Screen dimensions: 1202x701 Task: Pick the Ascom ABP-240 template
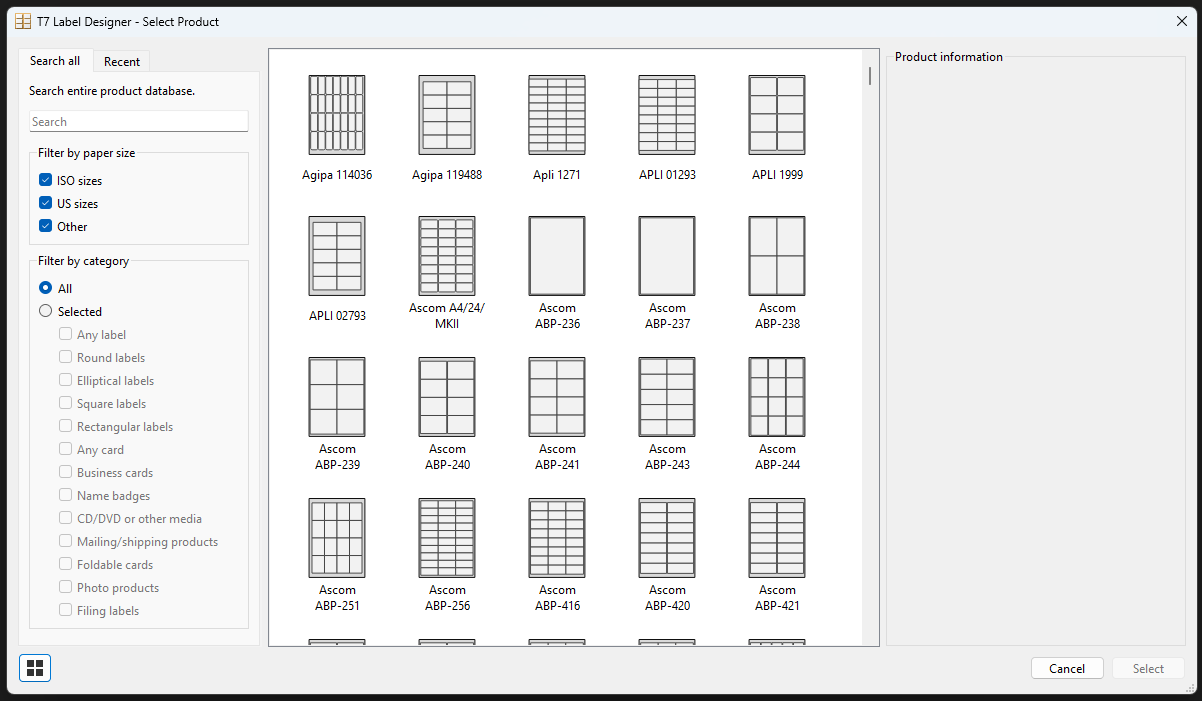(447, 397)
